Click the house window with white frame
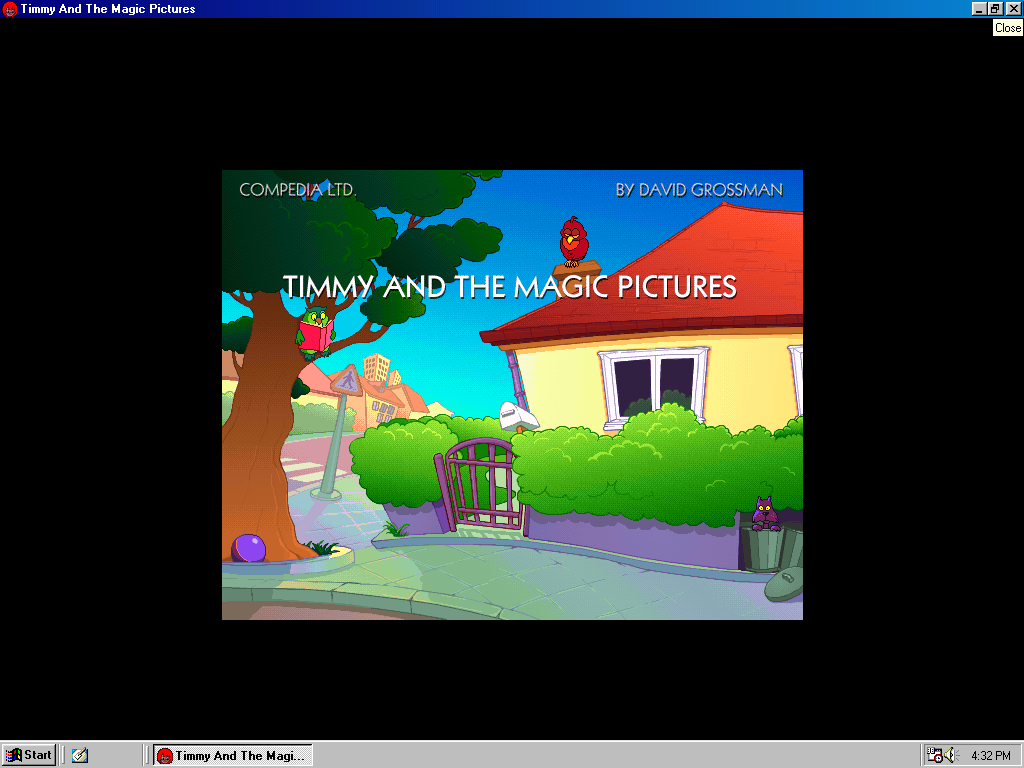 coord(653,389)
